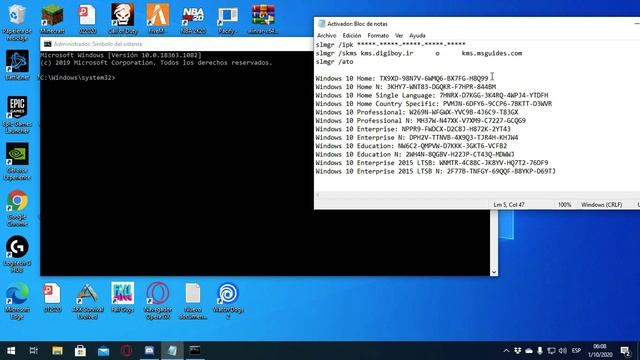Click the microphone icon in system tray
The width and height of the screenshot is (640, 360).
click(540, 351)
